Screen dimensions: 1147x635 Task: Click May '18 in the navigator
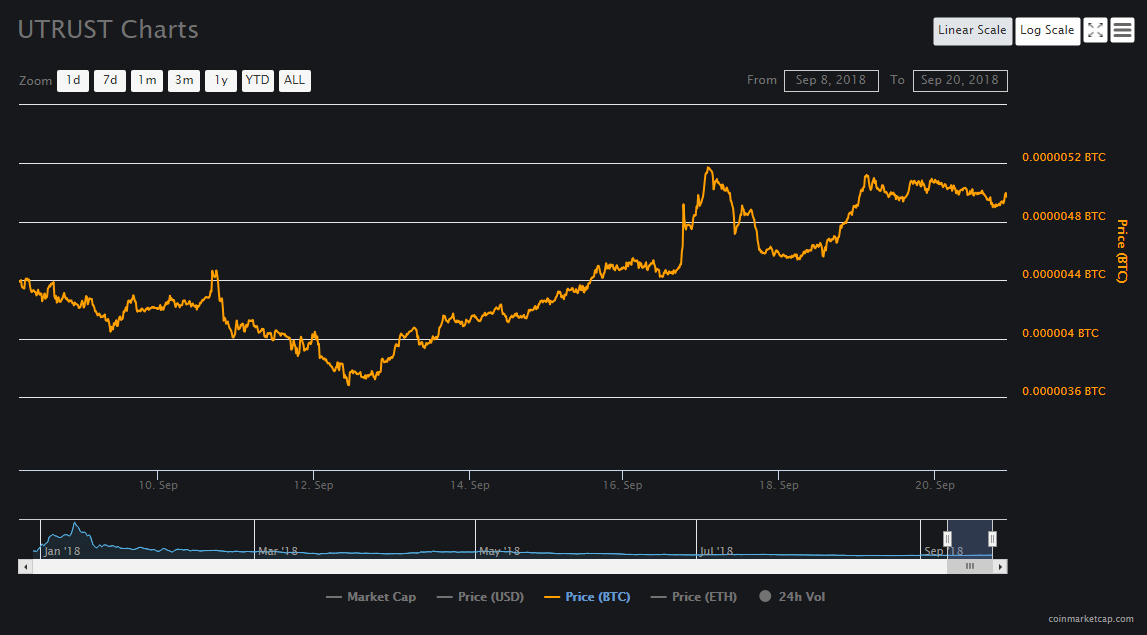500,551
